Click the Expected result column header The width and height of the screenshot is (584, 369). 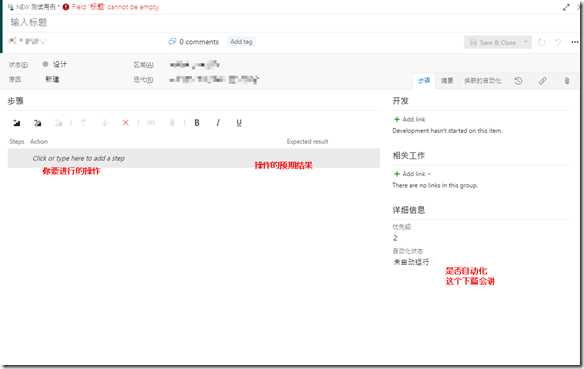click(x=308, y=141)
